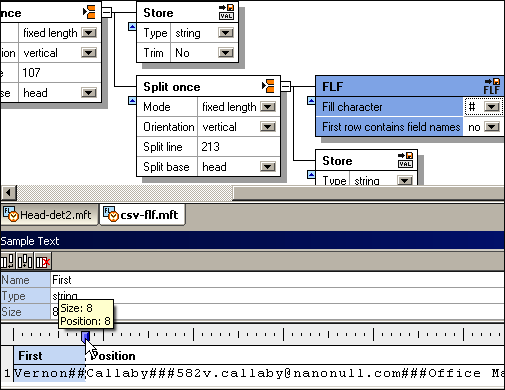Click the Split once title text
Viewport: 505px width, 390px height.
(172, 87)
